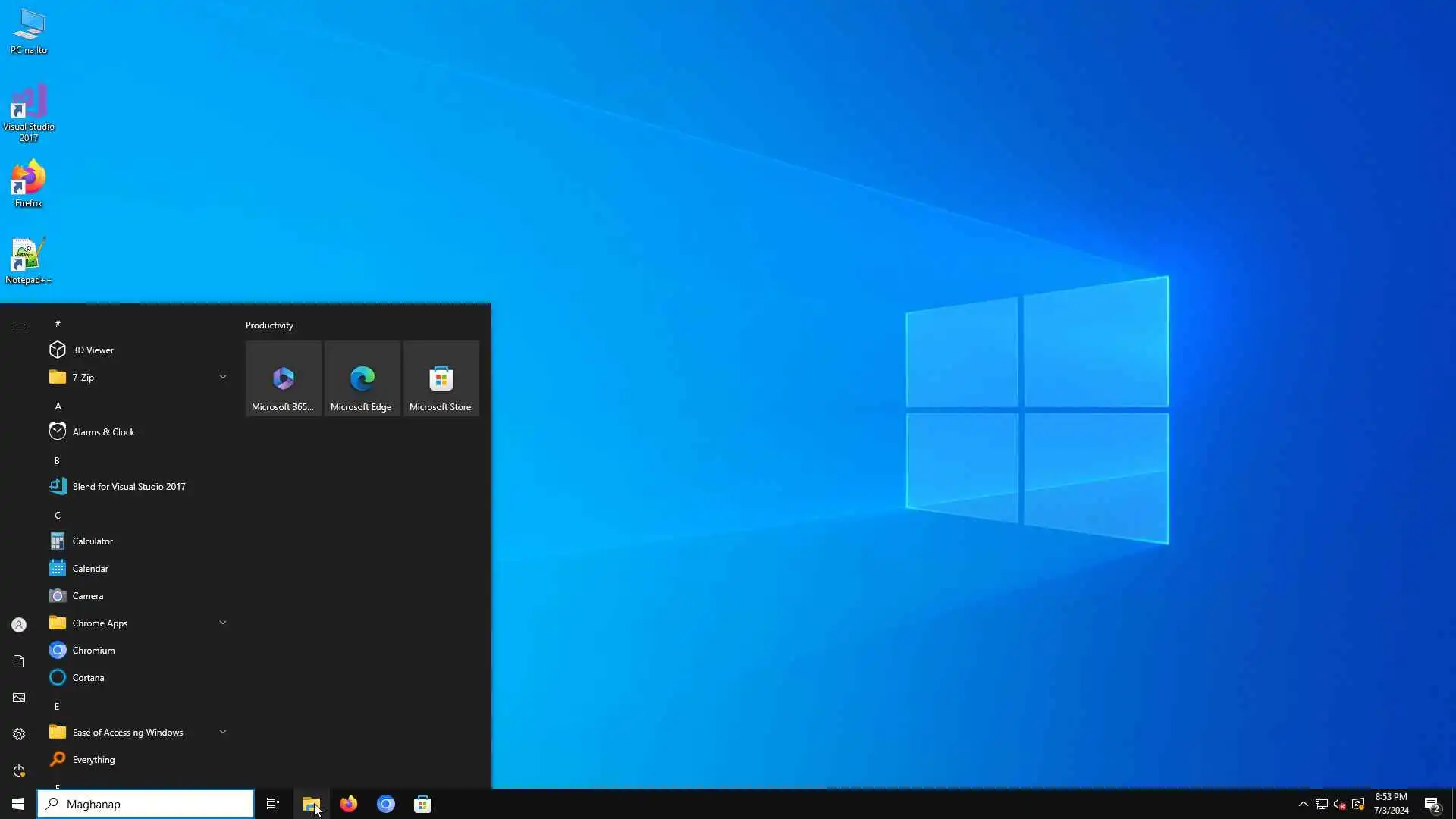Show hidden system tray icons
Screen dimensions: 1456x819
[x=1303, y=804]
